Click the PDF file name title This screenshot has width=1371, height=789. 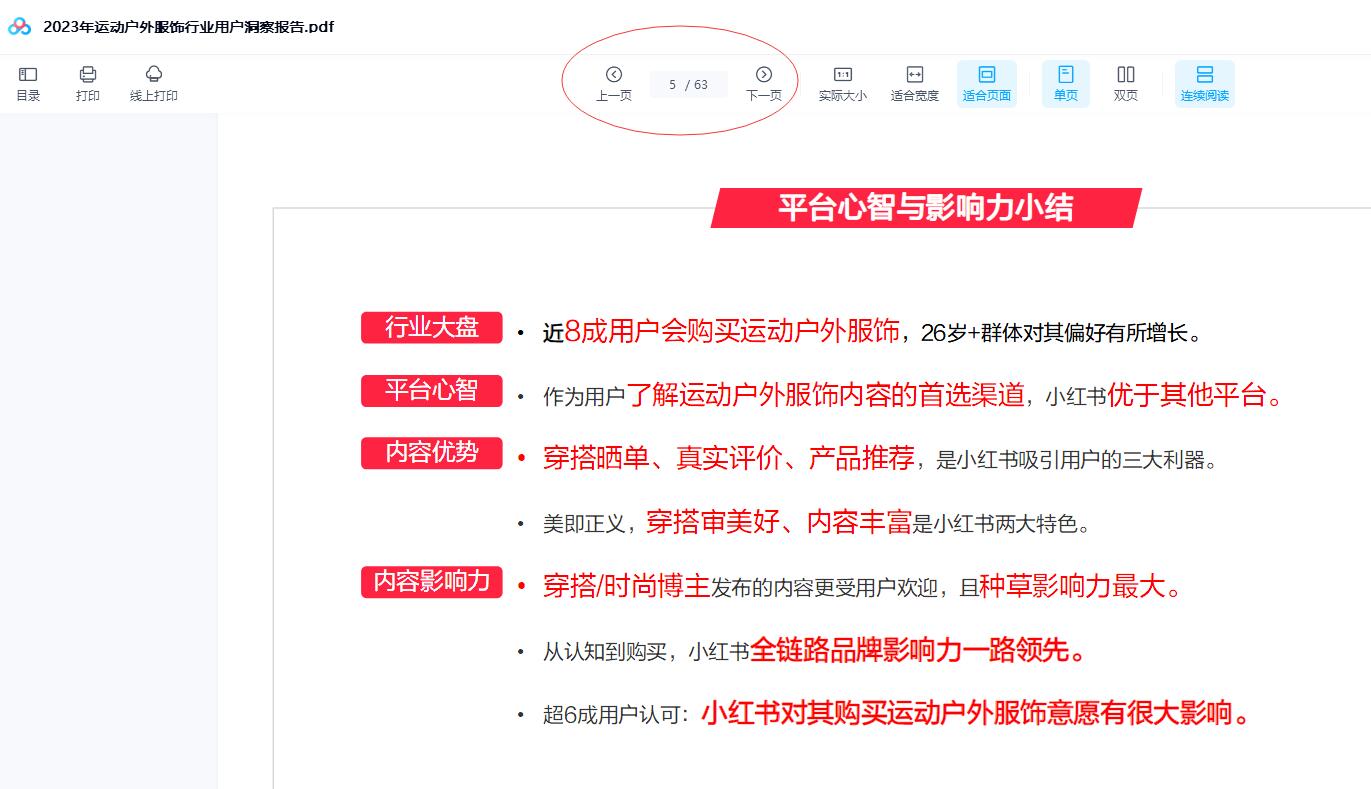coord(188,27)
